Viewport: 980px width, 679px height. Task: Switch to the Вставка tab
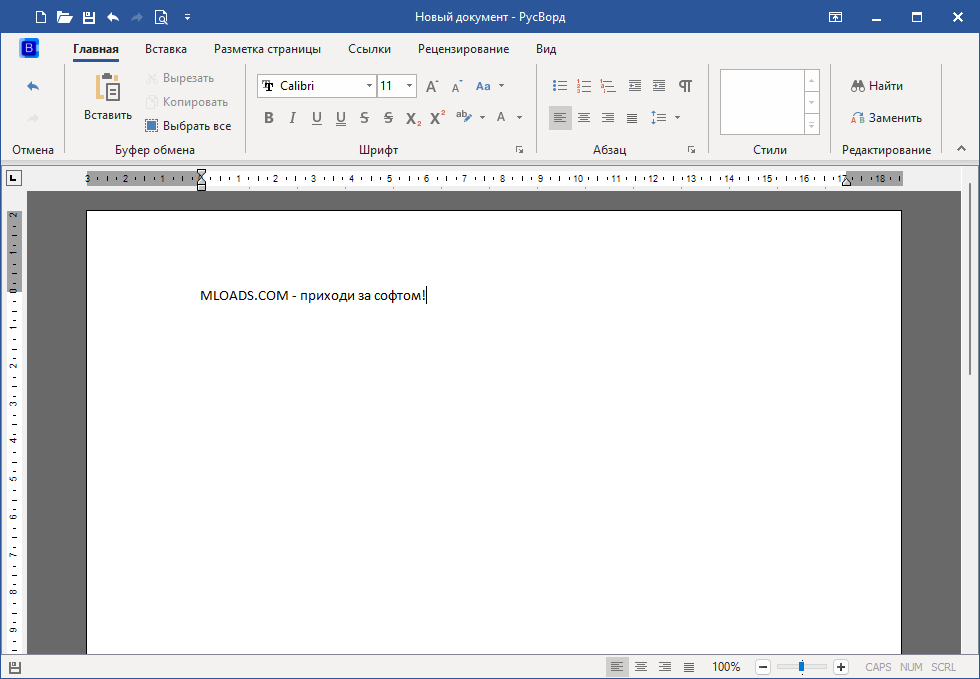165,49
